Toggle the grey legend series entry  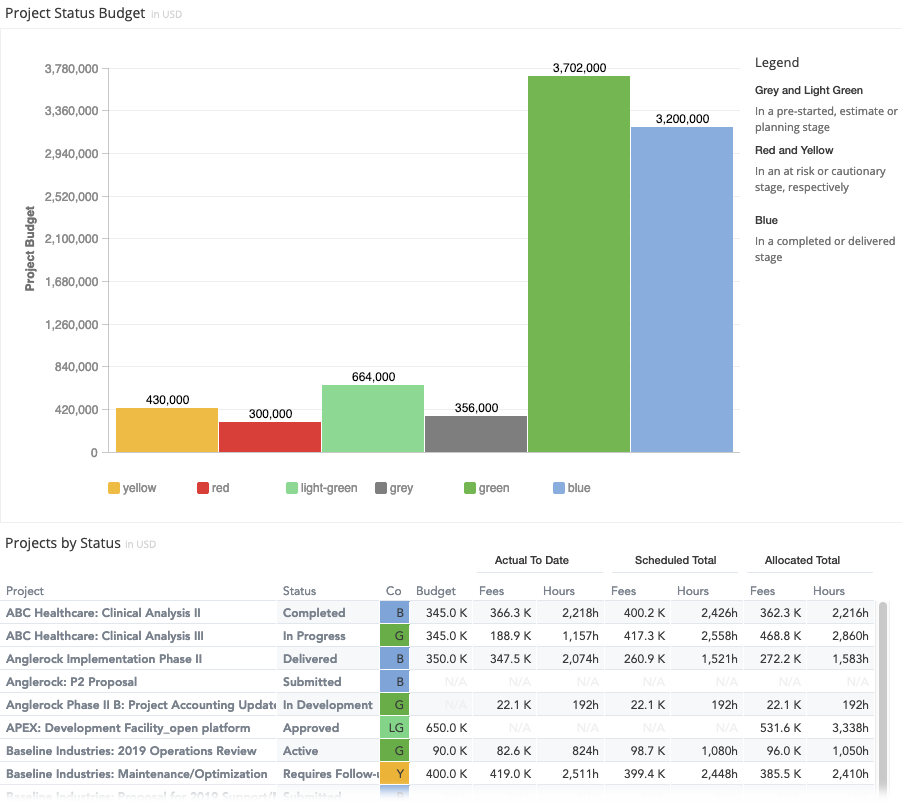tap(394, 488)
